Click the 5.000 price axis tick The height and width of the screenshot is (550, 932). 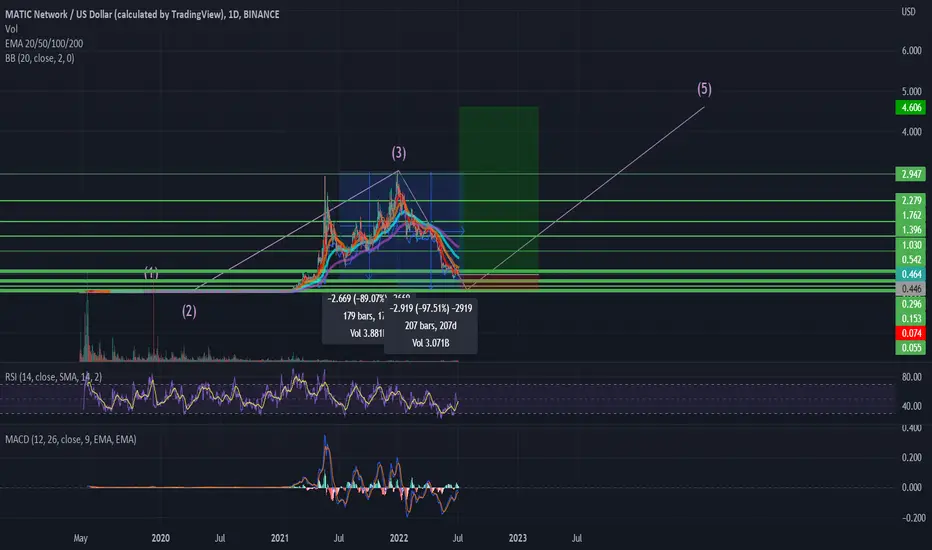pyautogui.click(x=911, y=92)
